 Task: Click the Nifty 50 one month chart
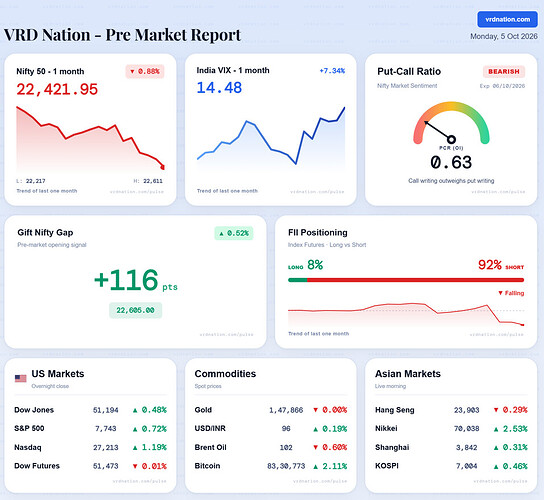coord(90,139)
